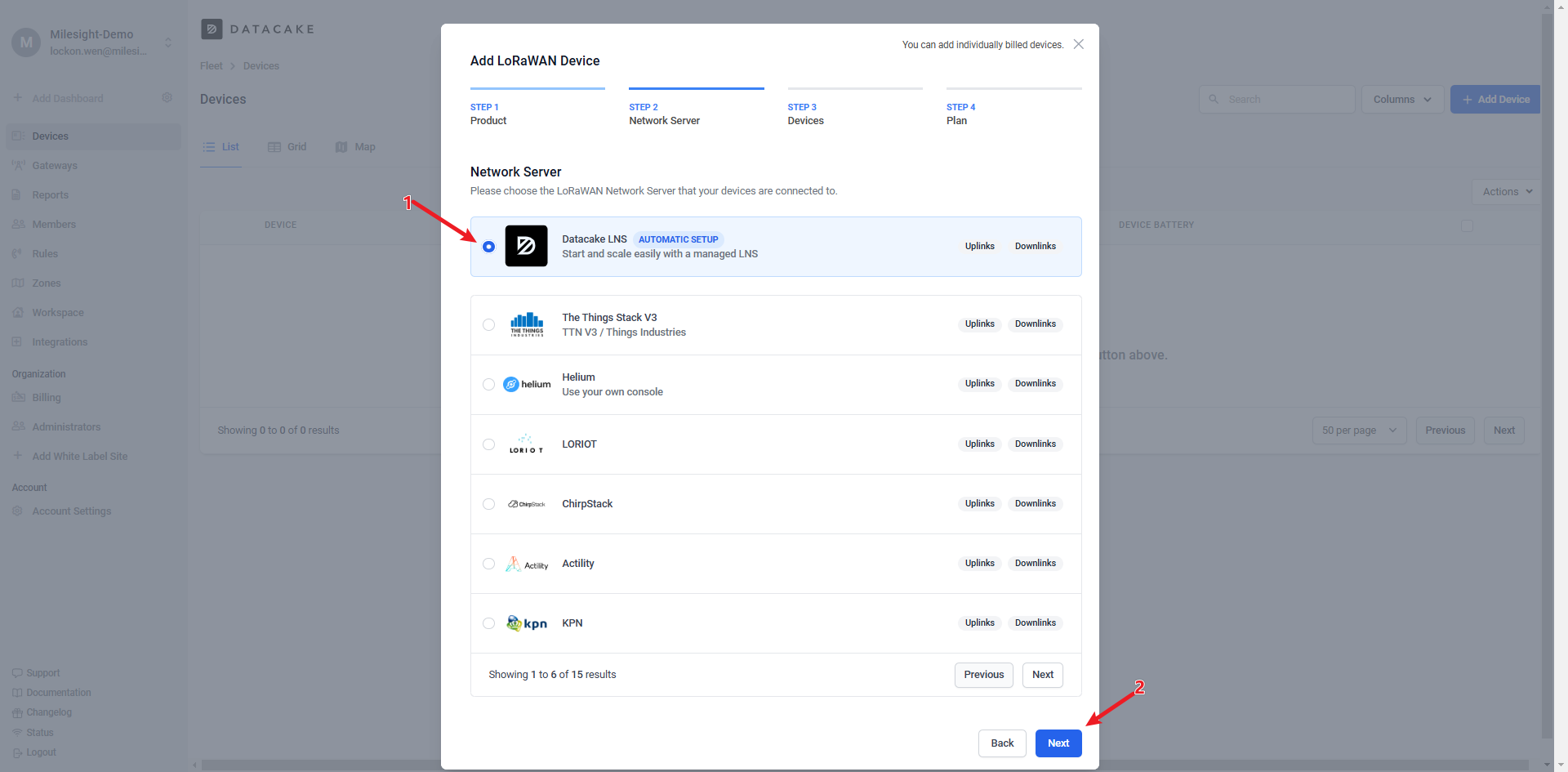Image resolution: width=1568 pixels, height=772 pixels.
Task: Click the Billing sidebar icon
Action: point(18,397)
